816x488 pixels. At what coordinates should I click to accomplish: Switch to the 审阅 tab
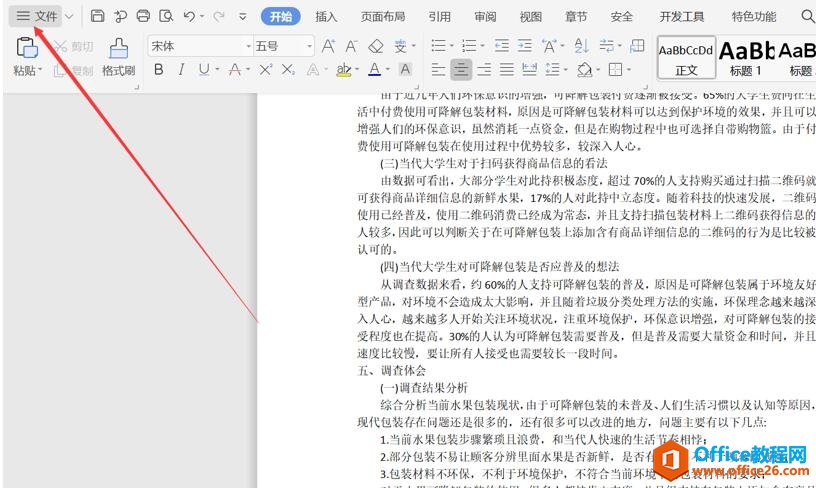(485, 17)
